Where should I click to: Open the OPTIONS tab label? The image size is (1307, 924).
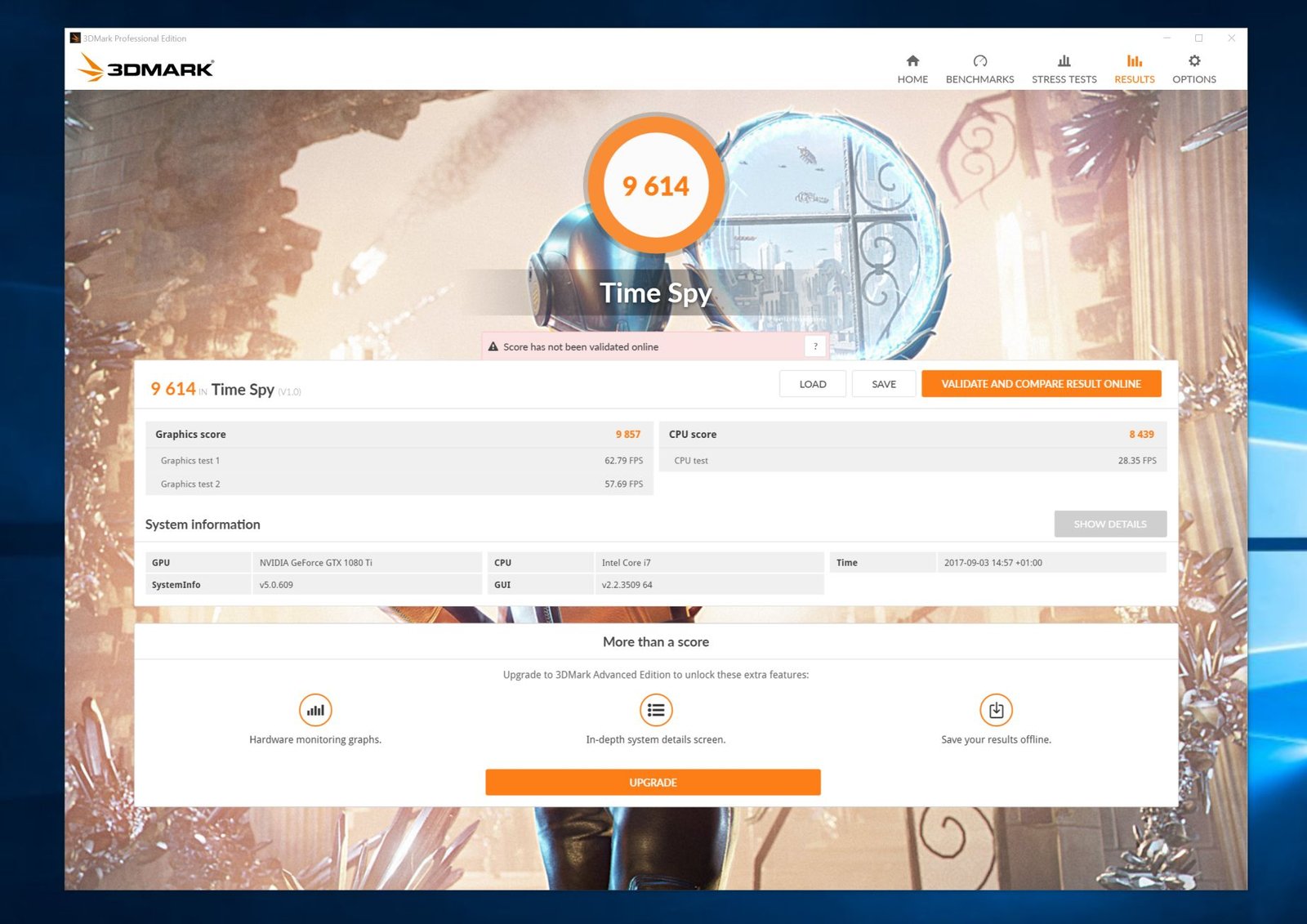pyautogui.click(x=1194, y=79)
